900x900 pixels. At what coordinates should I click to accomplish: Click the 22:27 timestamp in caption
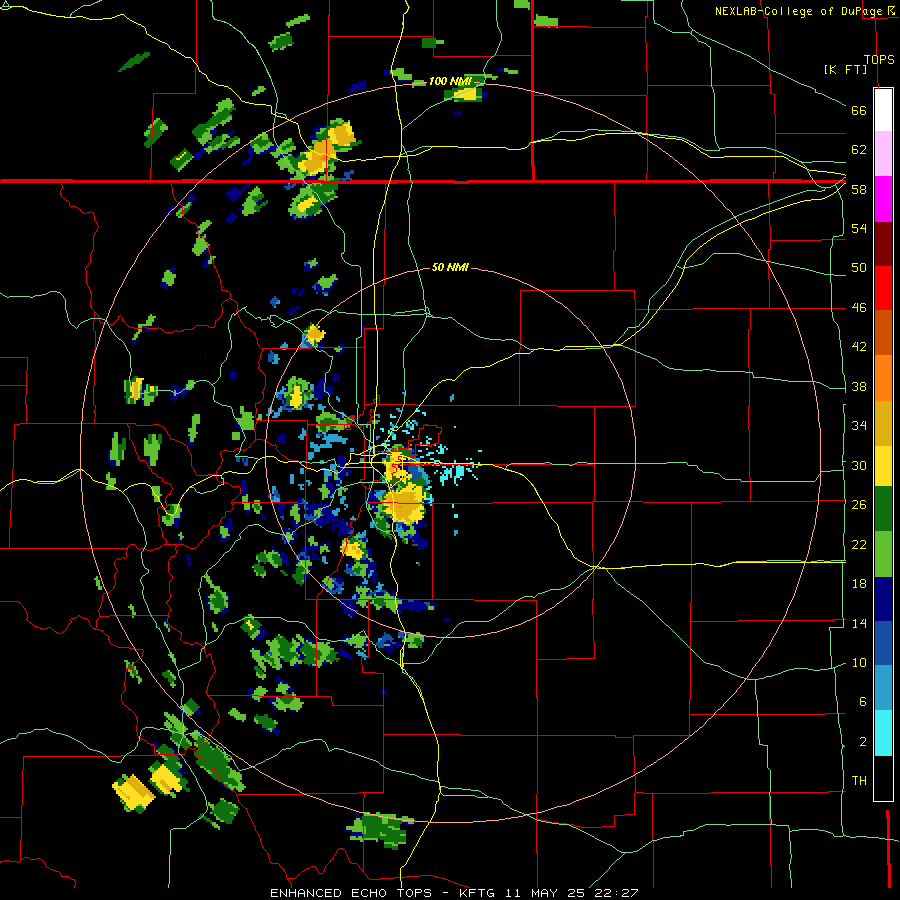(x=615, y=893)
